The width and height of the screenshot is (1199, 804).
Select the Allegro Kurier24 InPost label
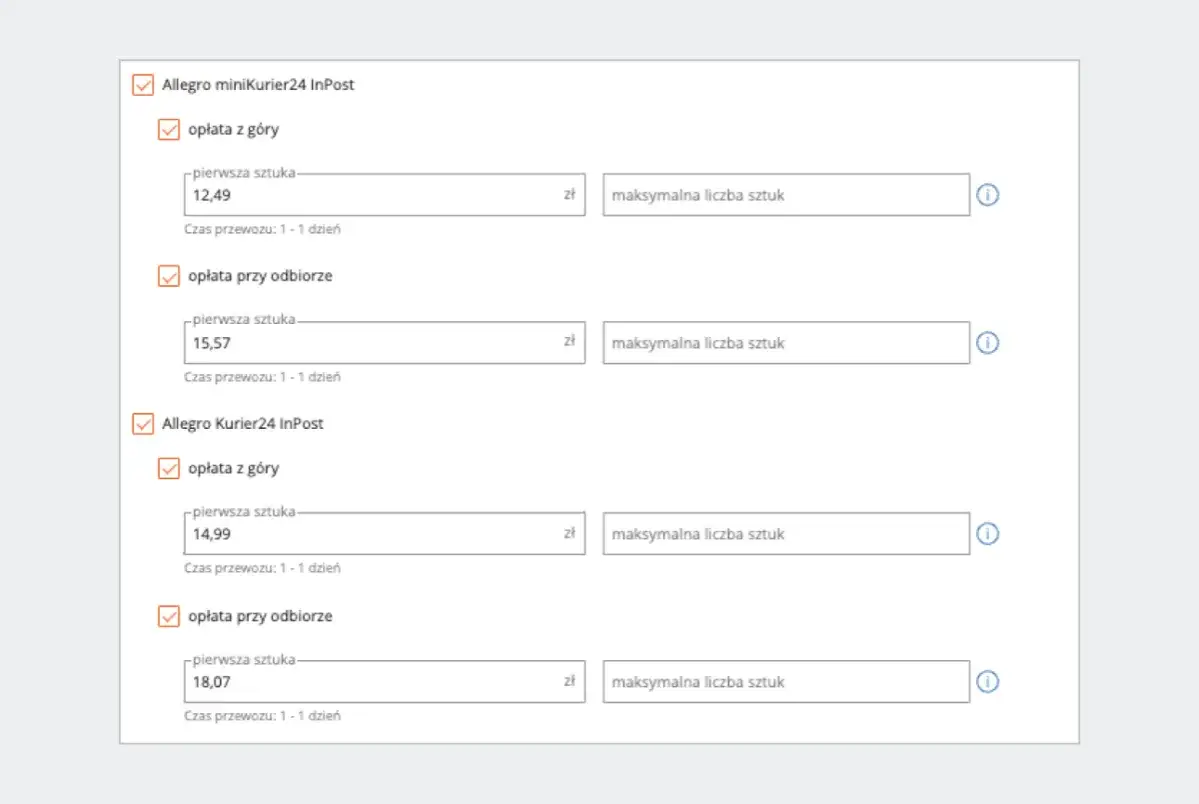242,424
